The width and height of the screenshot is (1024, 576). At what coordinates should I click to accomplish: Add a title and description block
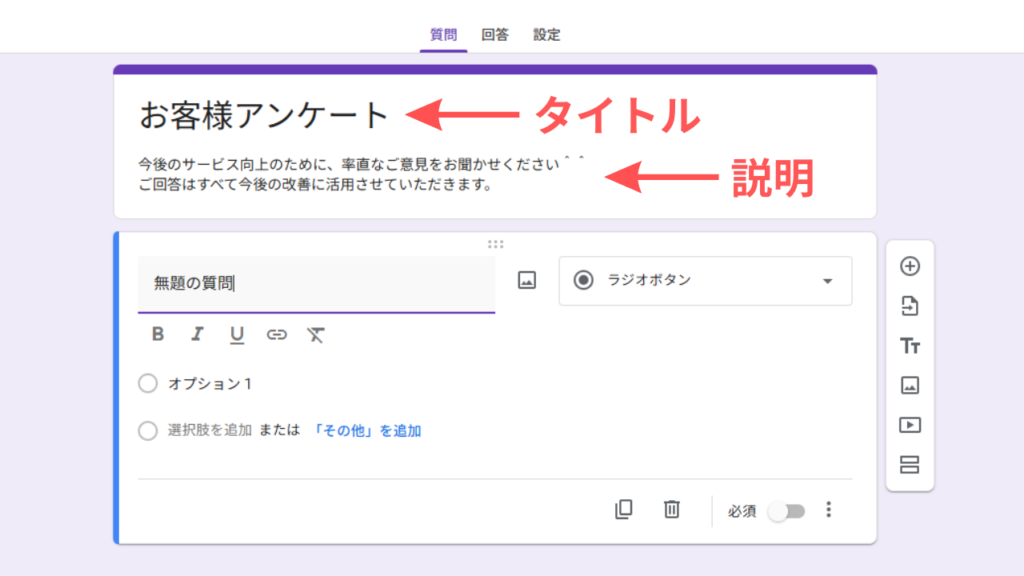pos(909,346)
